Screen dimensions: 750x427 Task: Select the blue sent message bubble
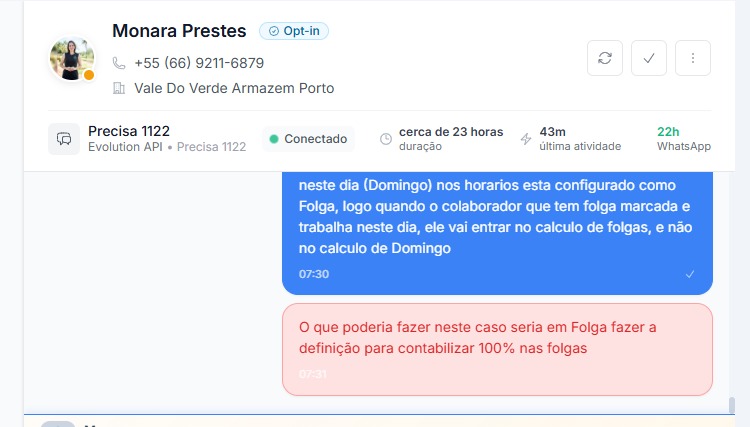497,230
